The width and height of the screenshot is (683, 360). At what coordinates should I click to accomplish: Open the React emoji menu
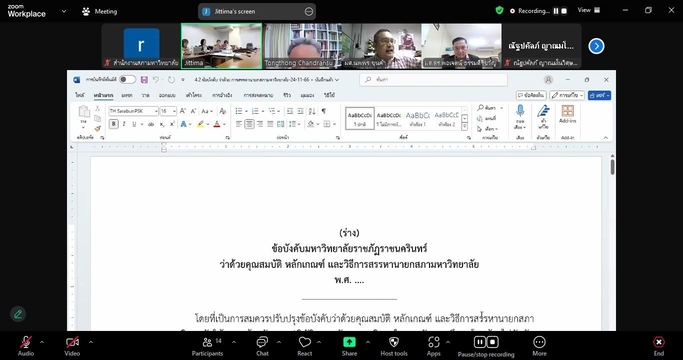pyautogui.click(x=304, y=346)
